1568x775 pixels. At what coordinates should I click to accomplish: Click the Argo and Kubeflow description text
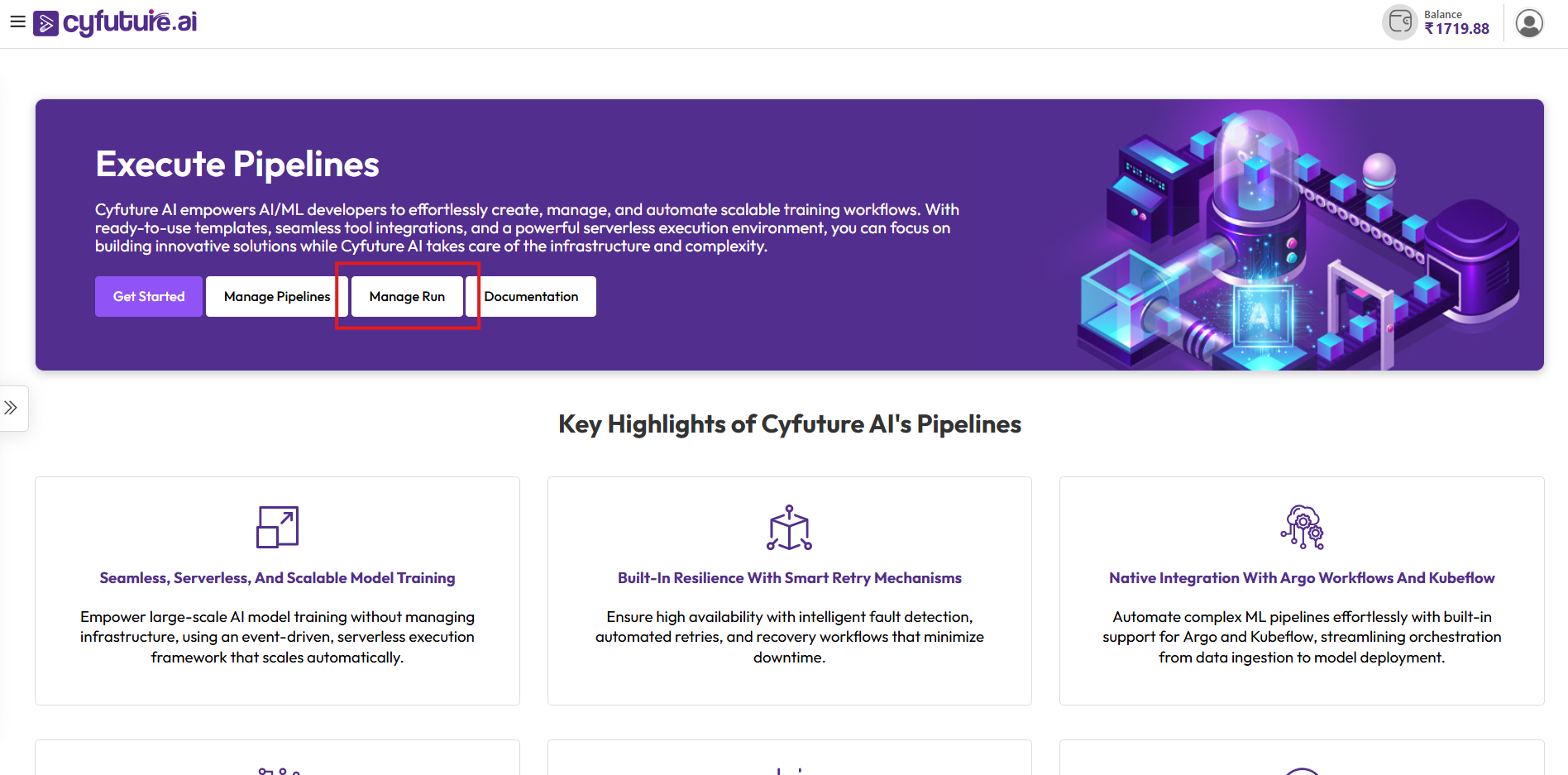point(1302,637)
